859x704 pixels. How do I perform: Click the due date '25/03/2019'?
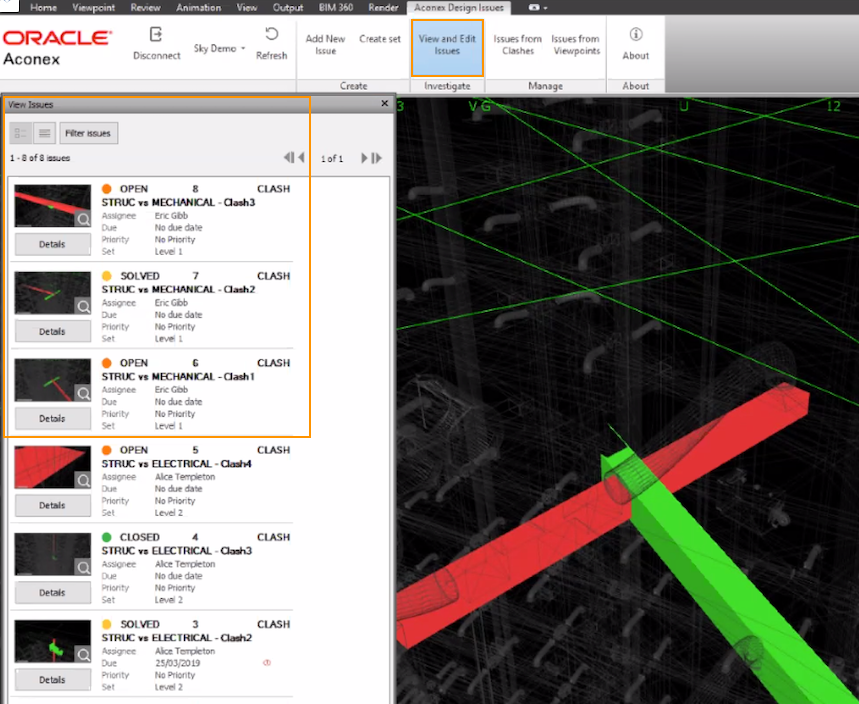point(177,663)
